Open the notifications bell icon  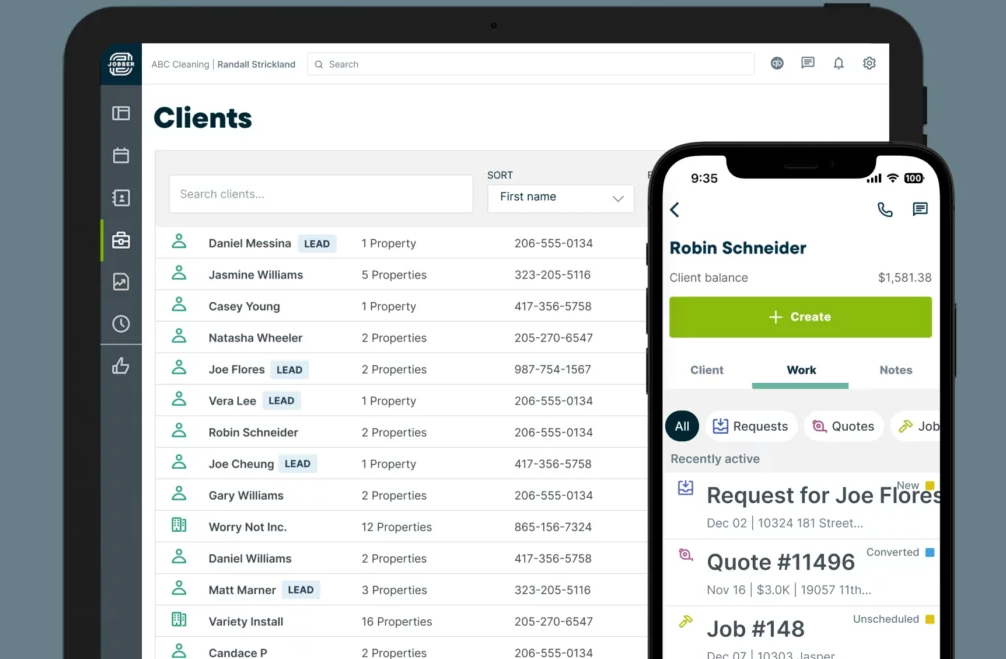tap(838, 63)
